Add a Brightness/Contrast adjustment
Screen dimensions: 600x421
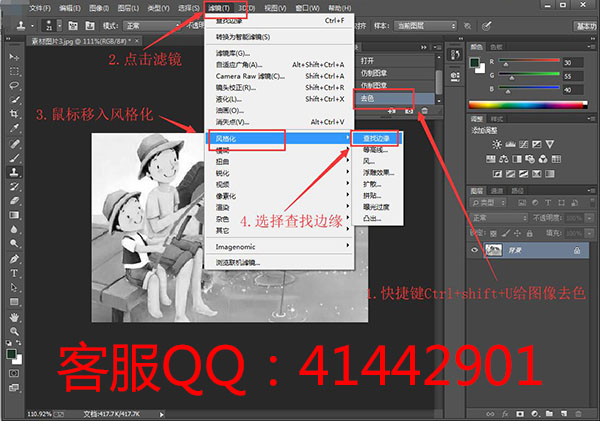coord(497,144)
